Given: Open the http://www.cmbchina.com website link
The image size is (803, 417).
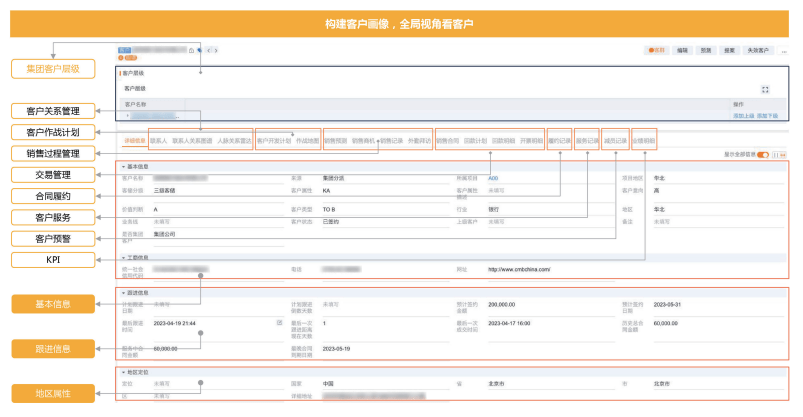Looking at the screenshot, I should (516, 269).
